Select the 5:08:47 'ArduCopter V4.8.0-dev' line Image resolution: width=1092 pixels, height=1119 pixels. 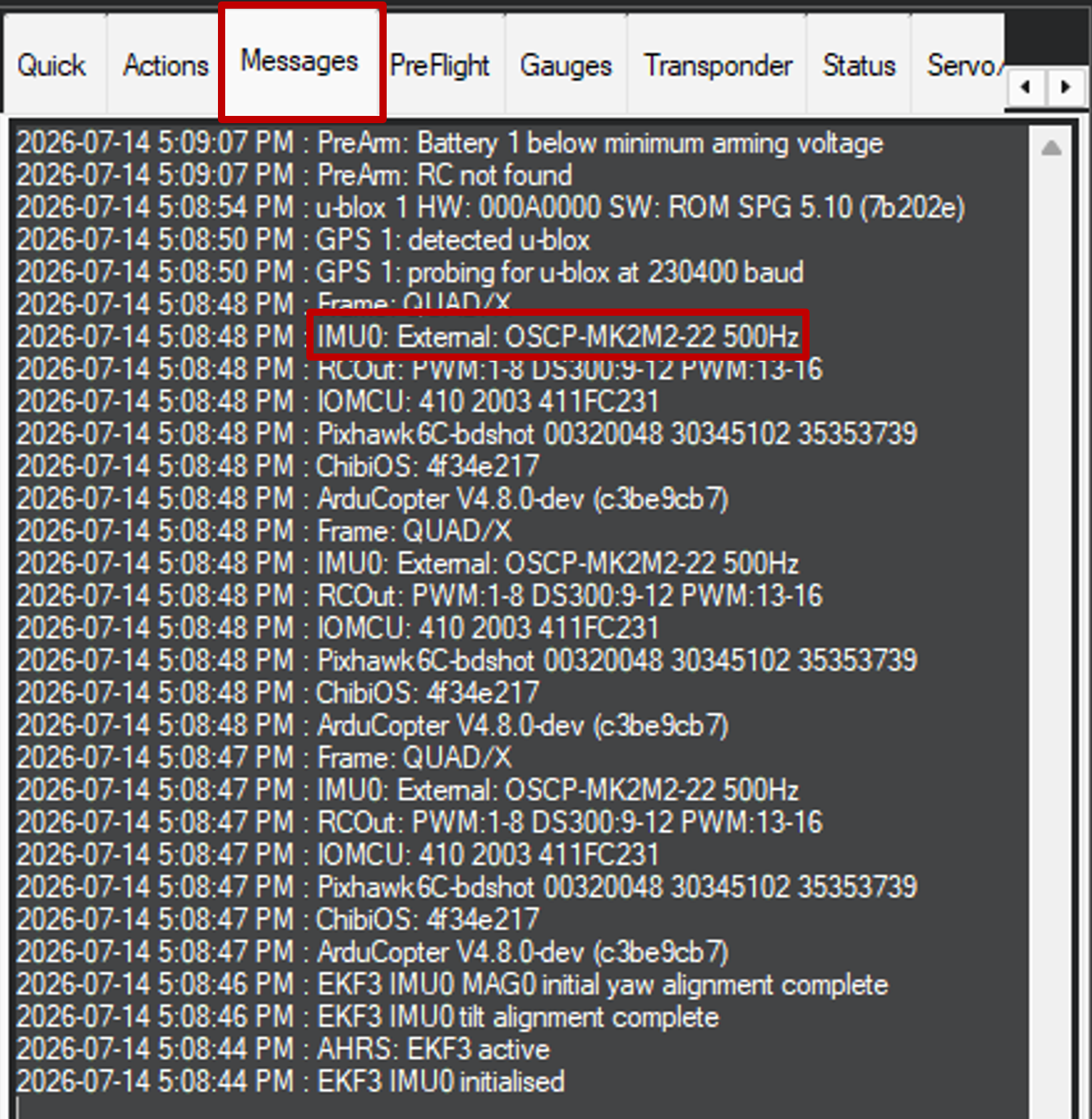pyautogui.click(x=372, y=952)
